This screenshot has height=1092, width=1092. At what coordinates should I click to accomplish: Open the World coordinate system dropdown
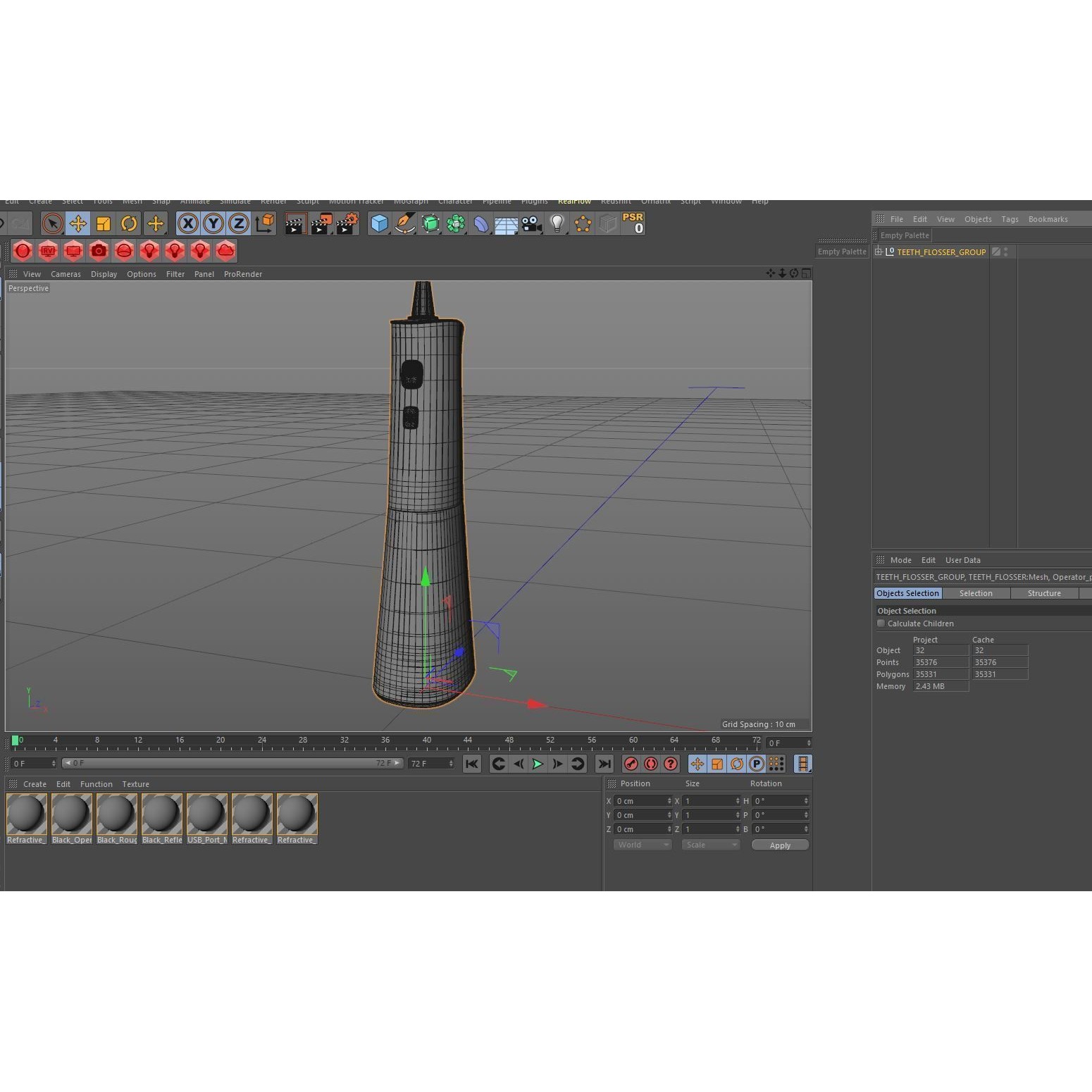(641, 845)
